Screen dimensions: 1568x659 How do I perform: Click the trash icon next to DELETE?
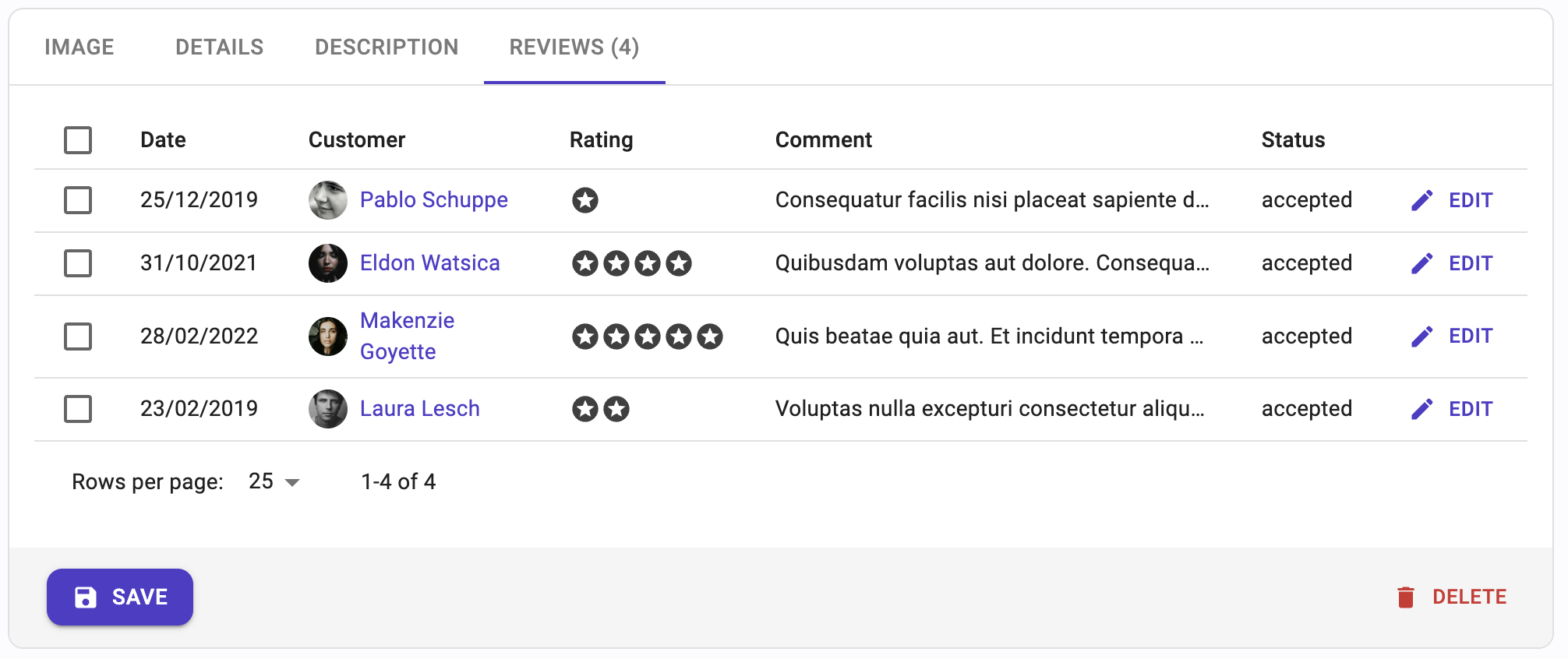(1407, 596)
